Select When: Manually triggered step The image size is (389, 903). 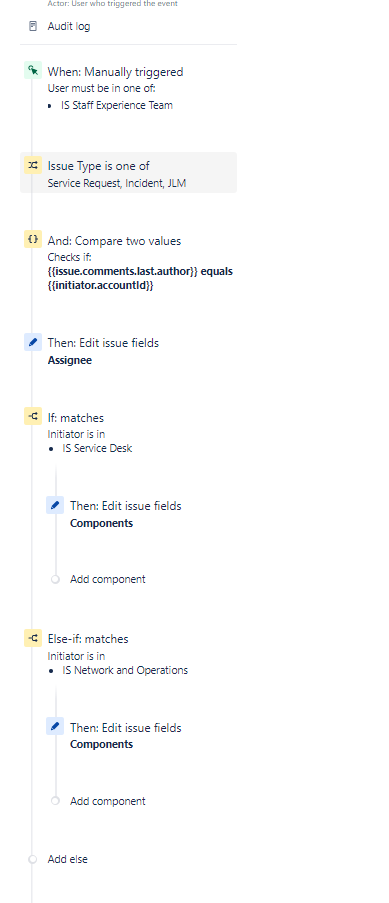pyautogui.click(x=129, y=88)
